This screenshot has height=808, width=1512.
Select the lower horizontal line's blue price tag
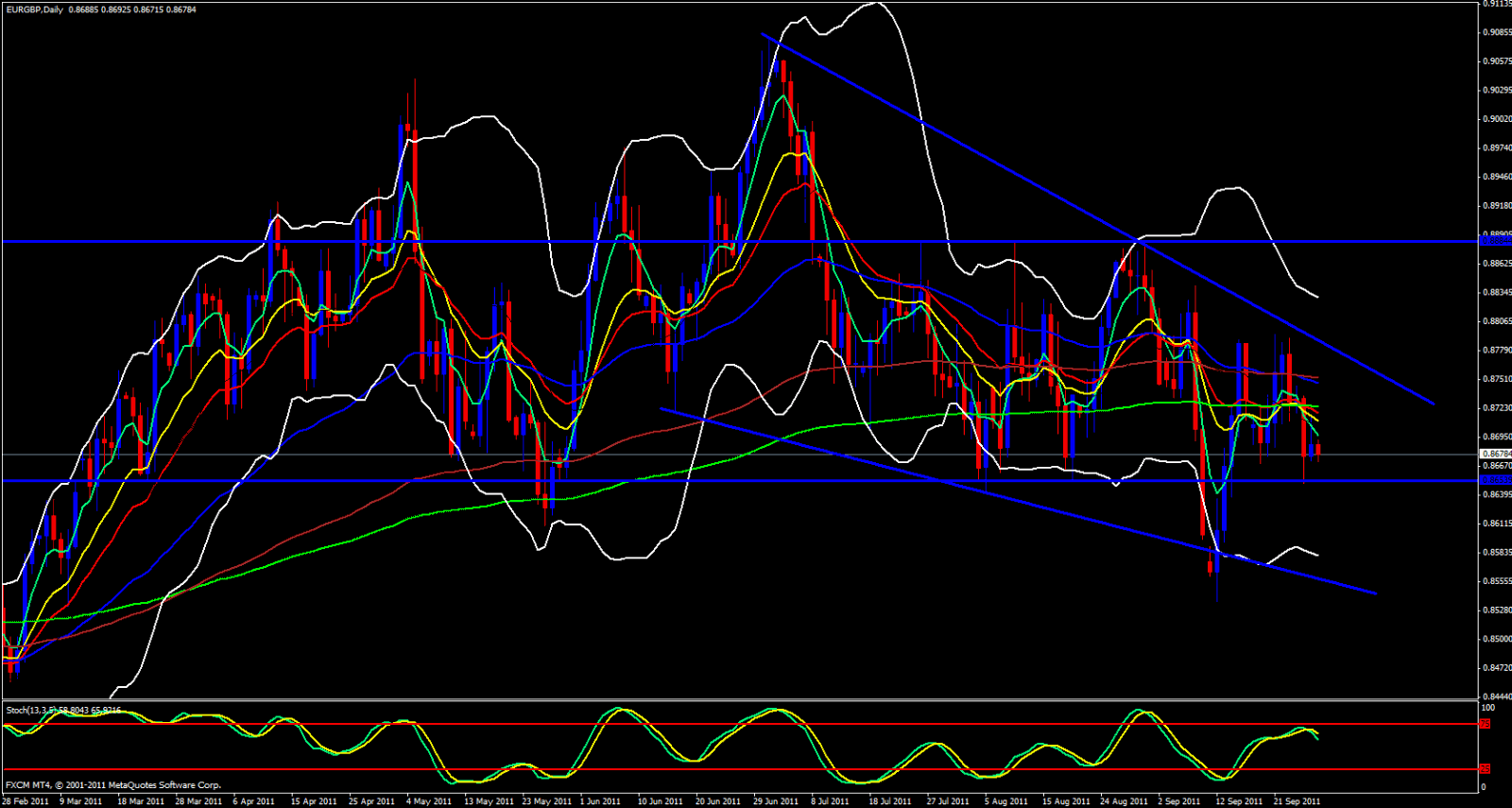(1494, 480)
